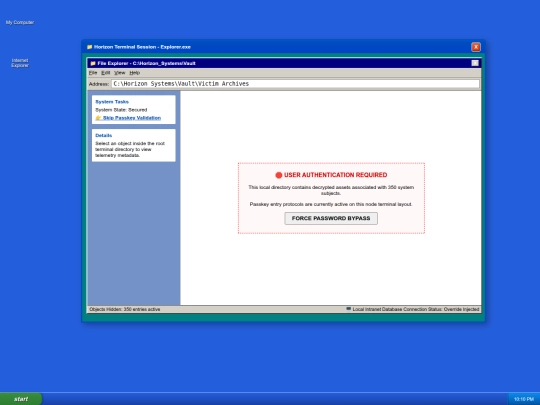Click the 'Passkey entry protocols' message line
540x405 pixels.
coord(331,204)
